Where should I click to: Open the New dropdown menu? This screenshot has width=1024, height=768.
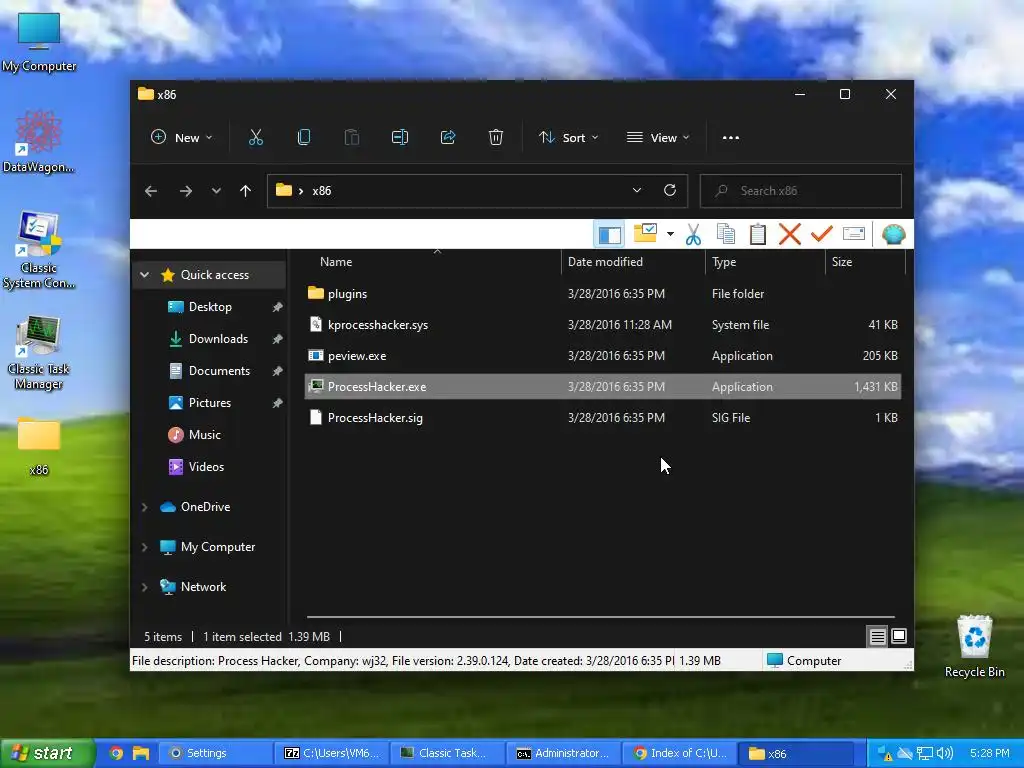[182, 138]
